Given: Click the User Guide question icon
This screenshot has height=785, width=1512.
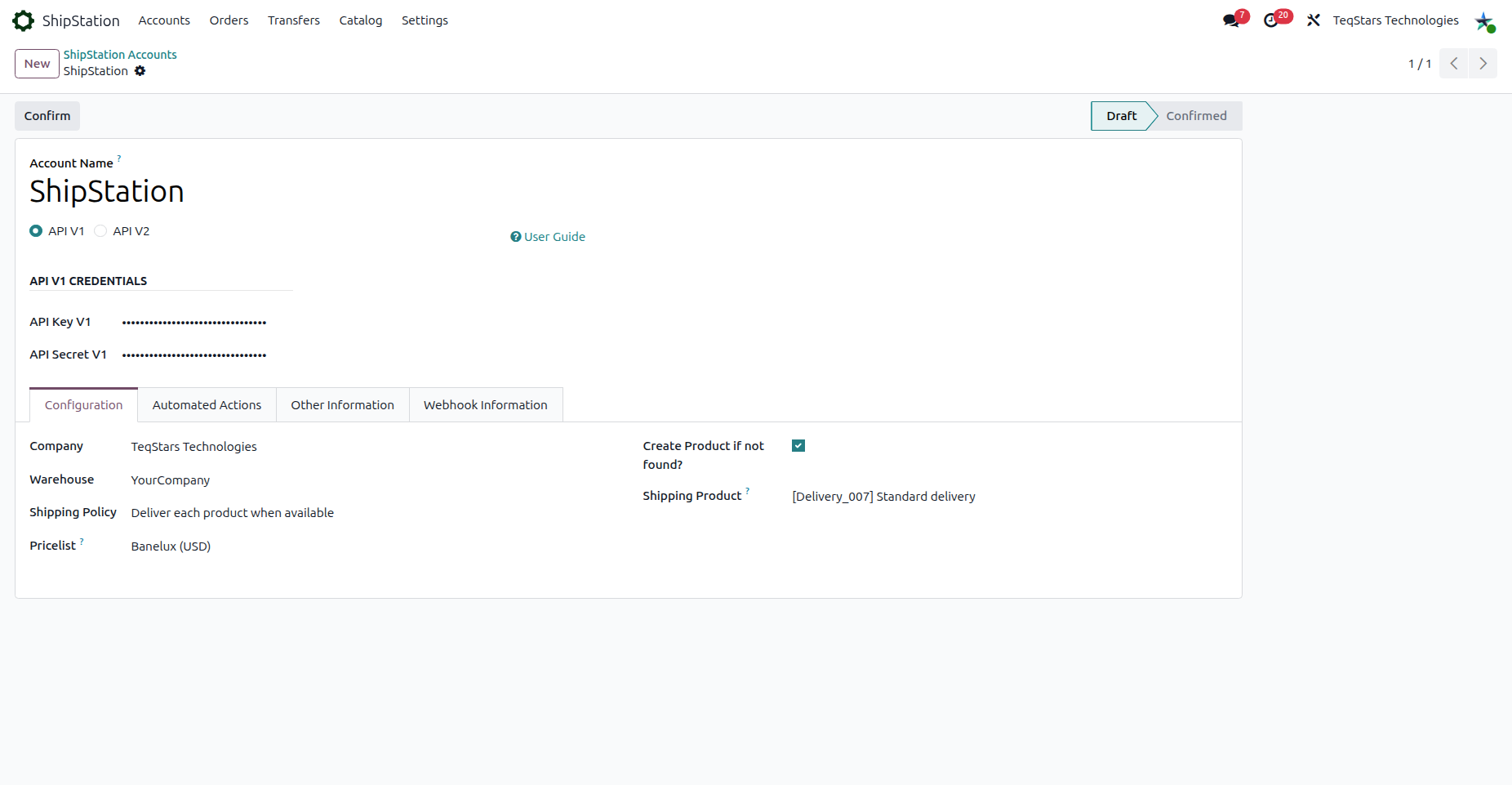Looking at the screenshot, I should 516,237.
